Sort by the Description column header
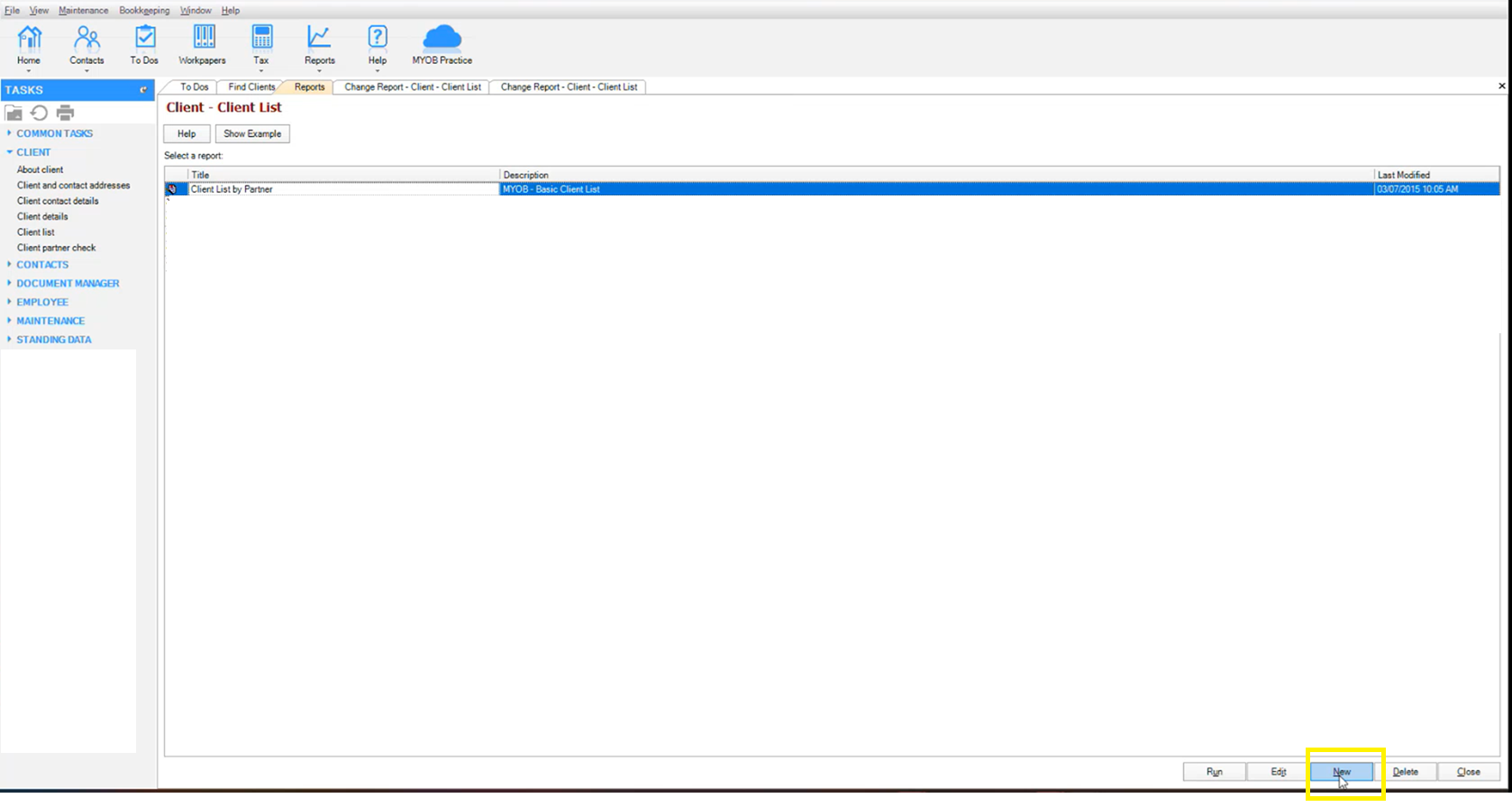 pos(936,175)
